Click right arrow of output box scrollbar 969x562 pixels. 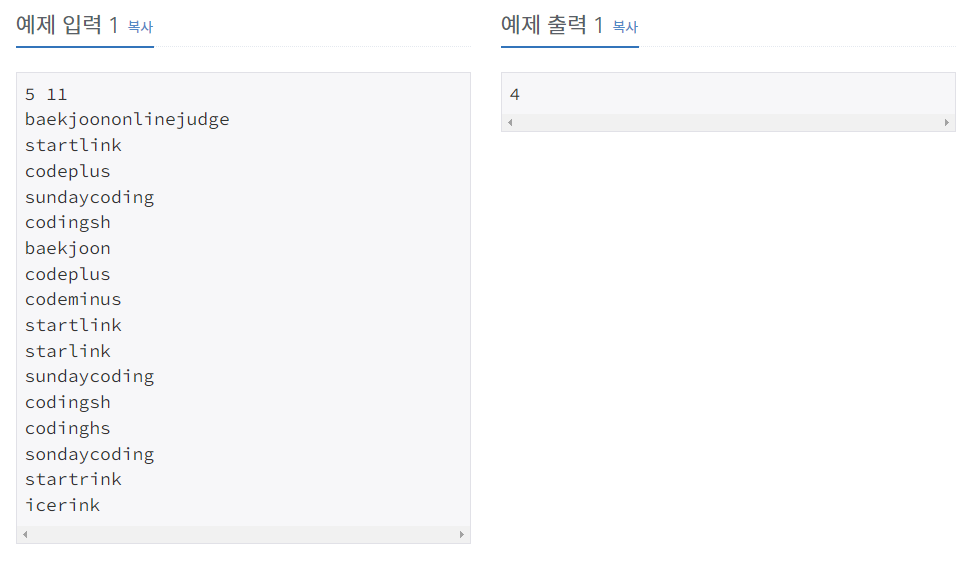pyautogui.click(x=947, y=122)
